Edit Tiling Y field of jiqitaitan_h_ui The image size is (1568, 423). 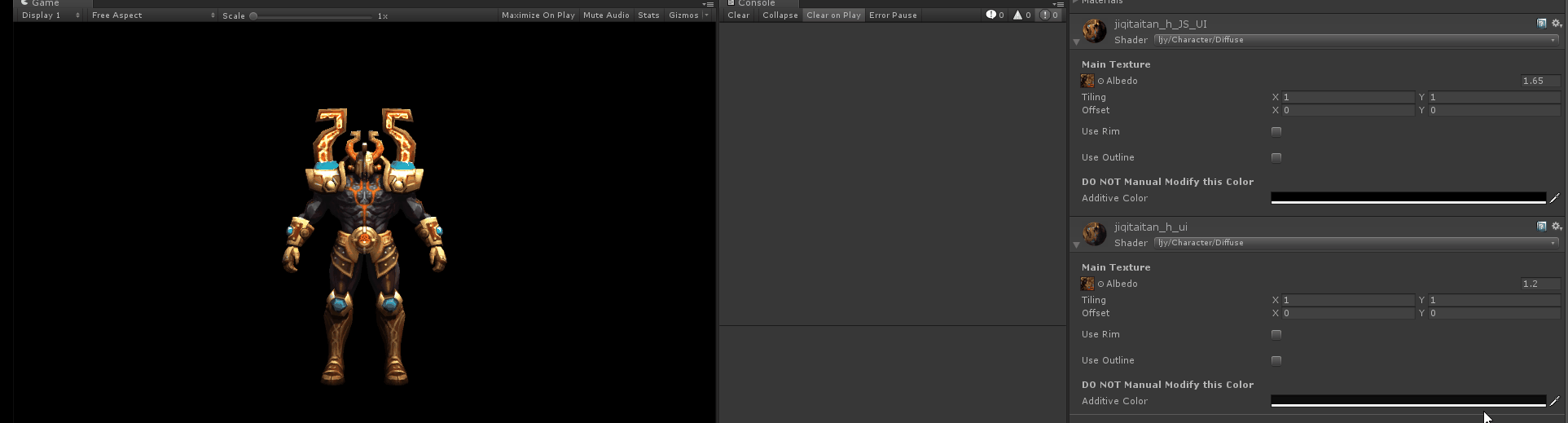point(1494,300)
